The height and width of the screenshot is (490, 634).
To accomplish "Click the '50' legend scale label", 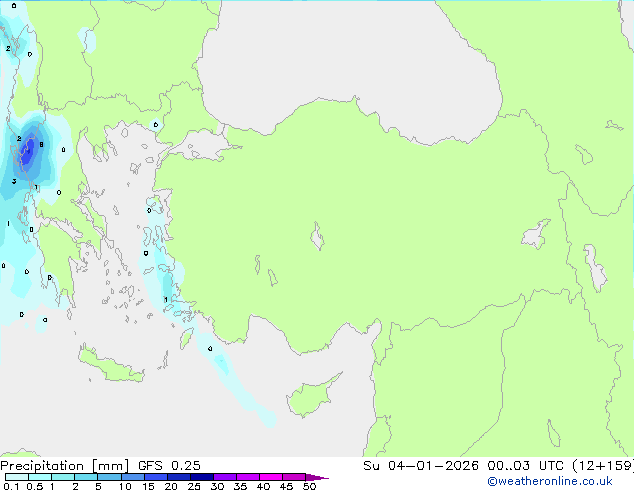I will coord(309,486).
